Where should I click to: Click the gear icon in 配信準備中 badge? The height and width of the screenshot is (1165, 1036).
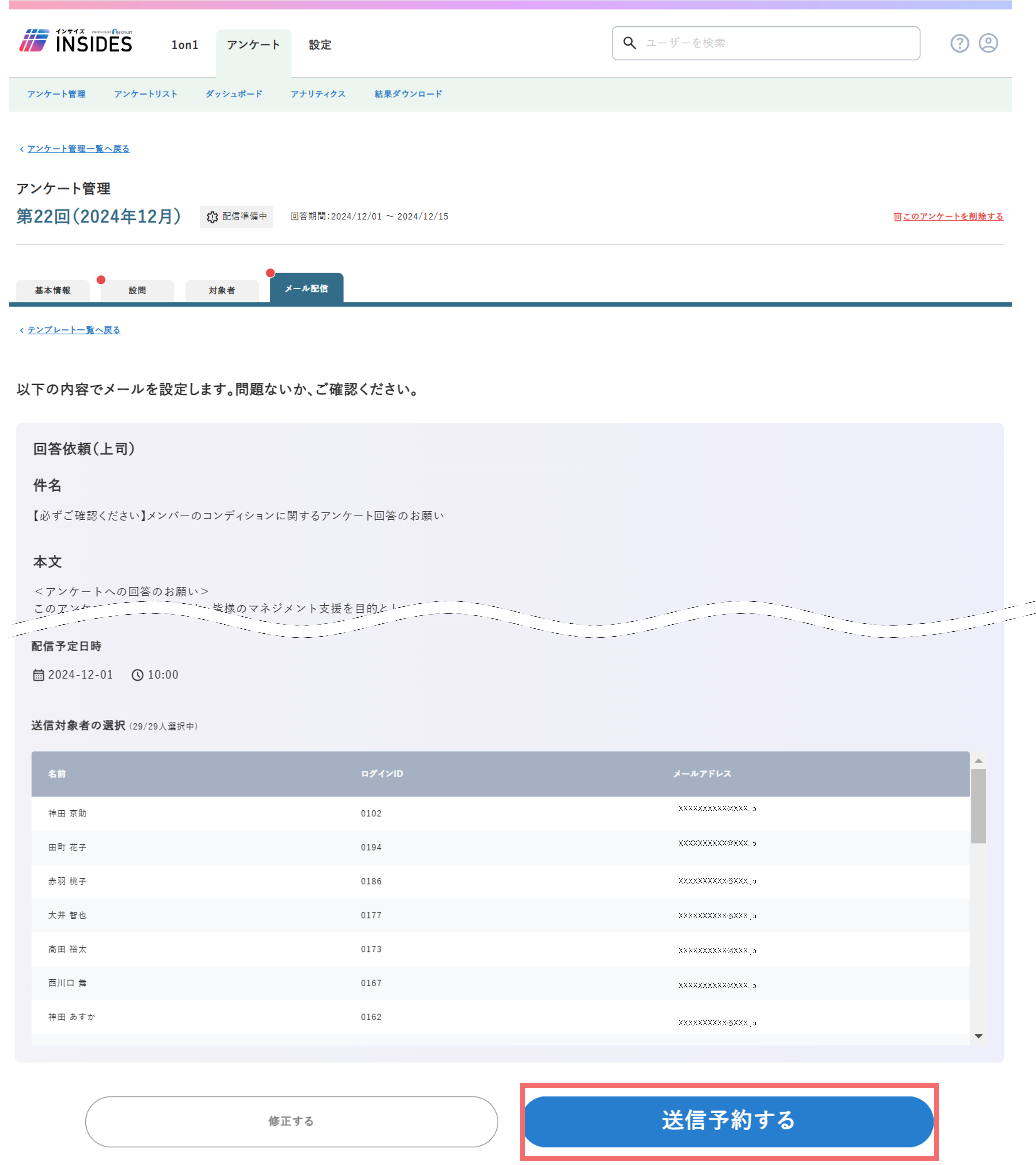pyautogui.click(x=212, y=217)
